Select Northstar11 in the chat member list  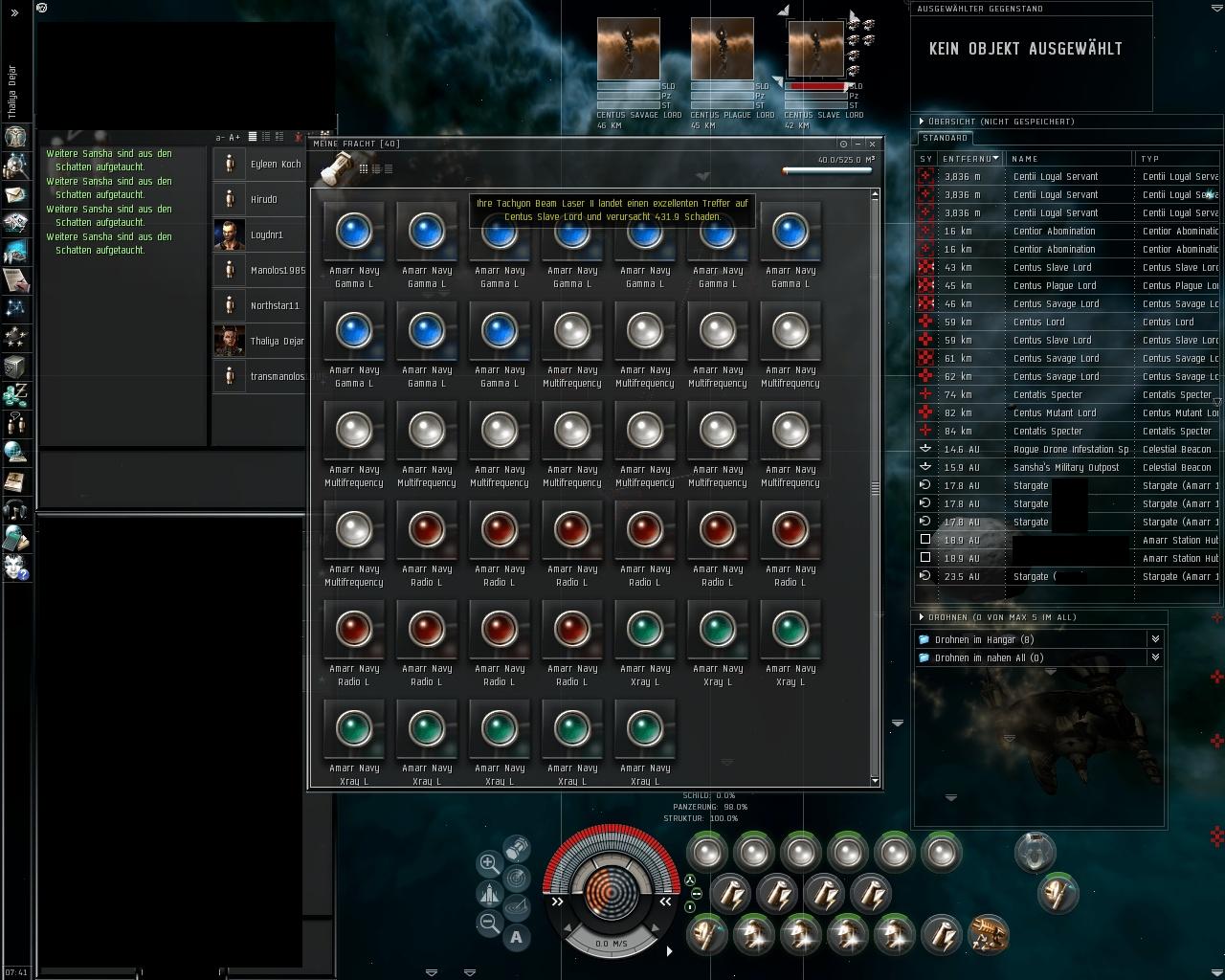(x=258, y=305)
